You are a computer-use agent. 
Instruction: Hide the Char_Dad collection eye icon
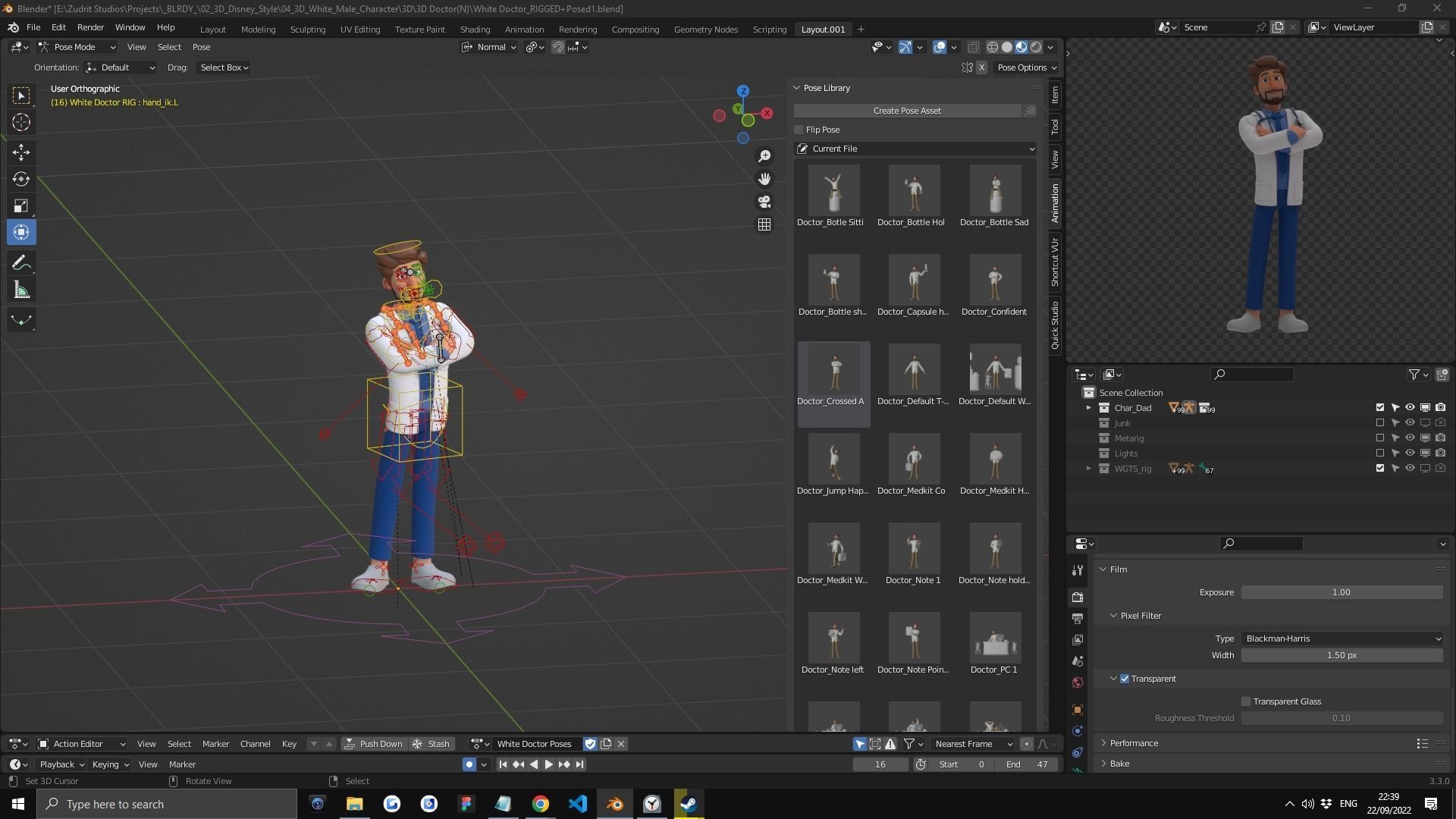1410,408
